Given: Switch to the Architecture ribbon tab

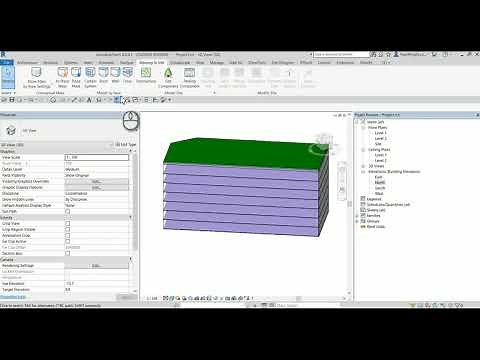Looking at the screenshot, I should (27, 62).
